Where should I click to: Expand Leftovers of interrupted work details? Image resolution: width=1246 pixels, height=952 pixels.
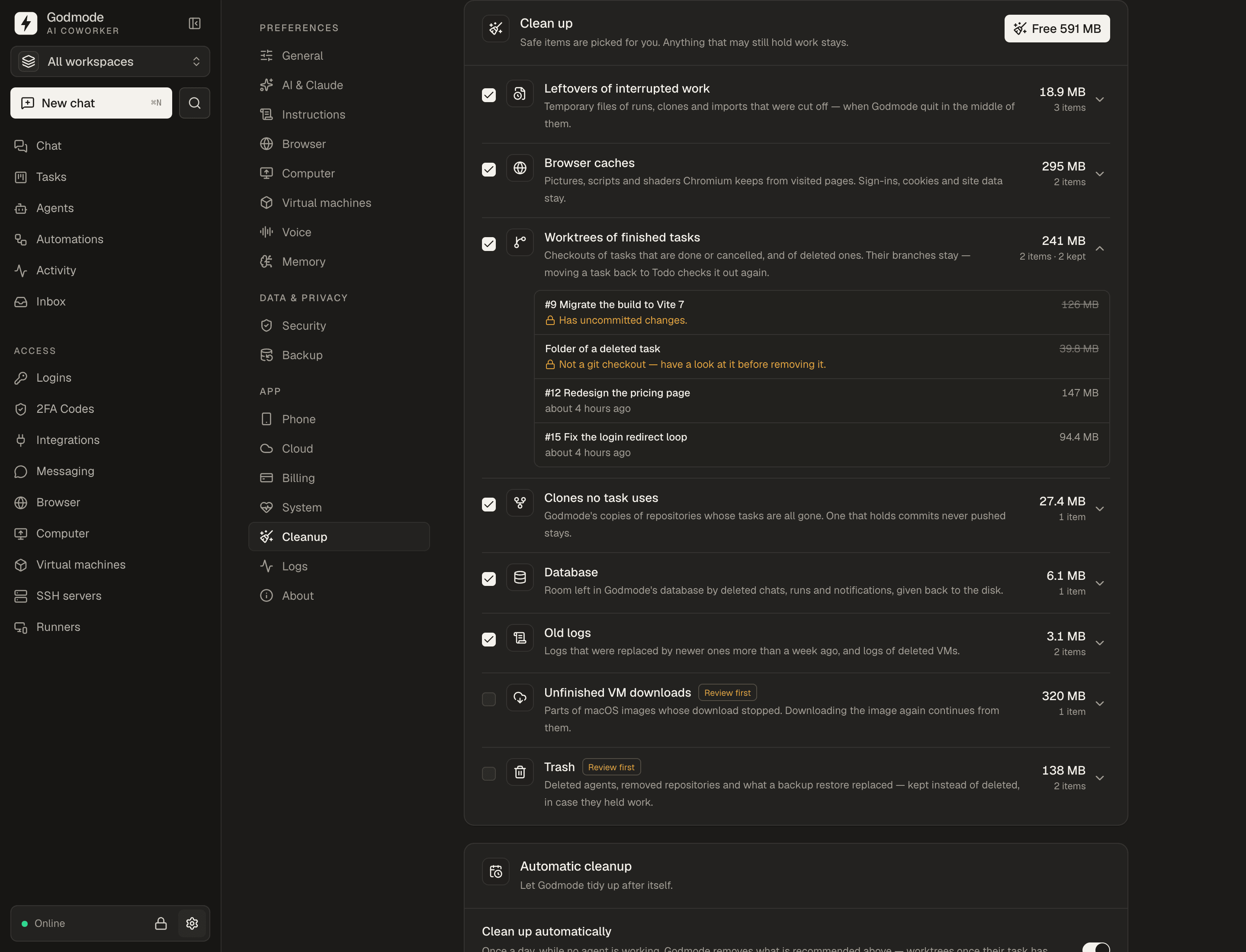[1100, 99]
